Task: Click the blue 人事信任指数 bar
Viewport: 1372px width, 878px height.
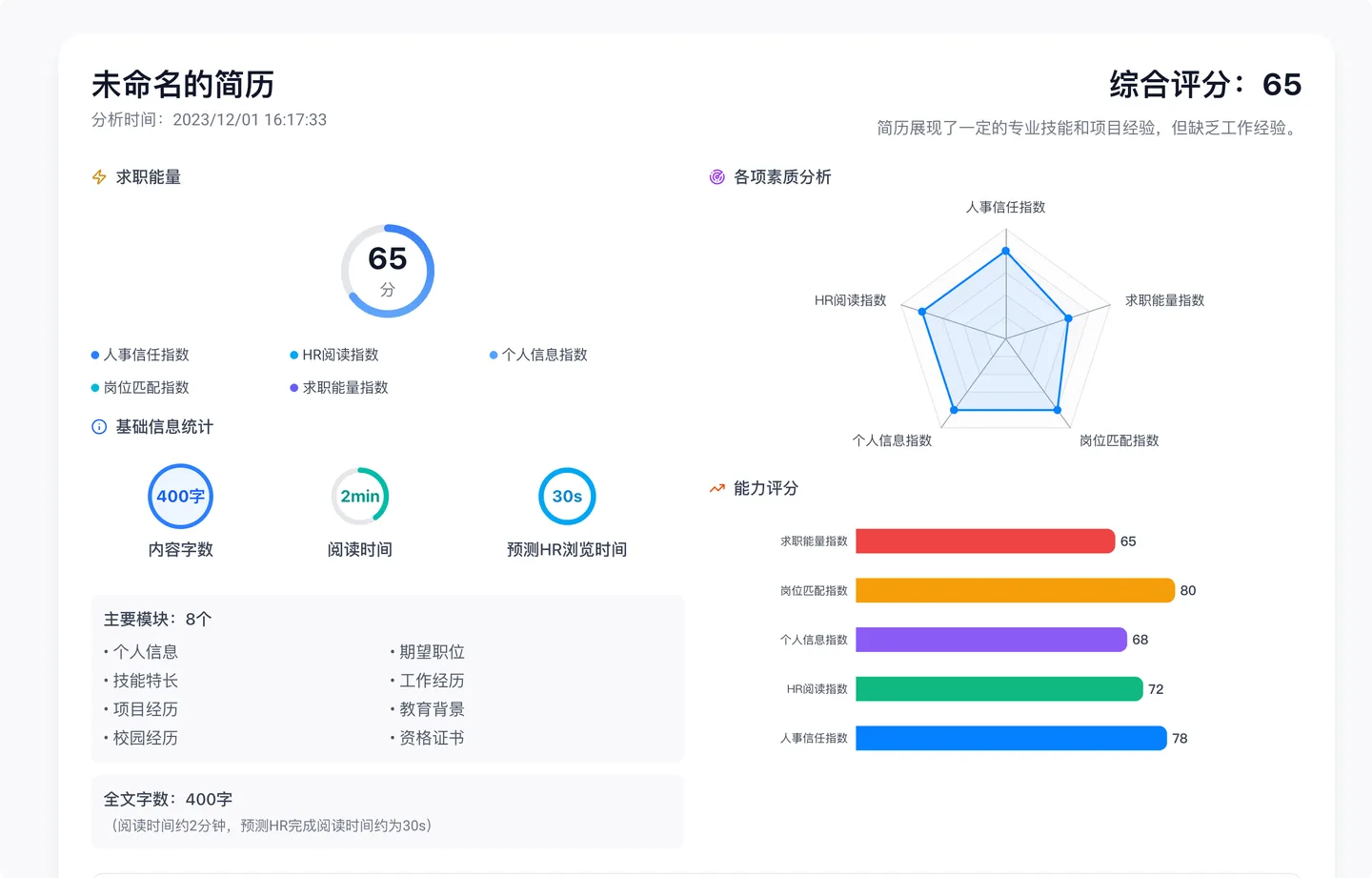Action: [x=1012, y=738]
